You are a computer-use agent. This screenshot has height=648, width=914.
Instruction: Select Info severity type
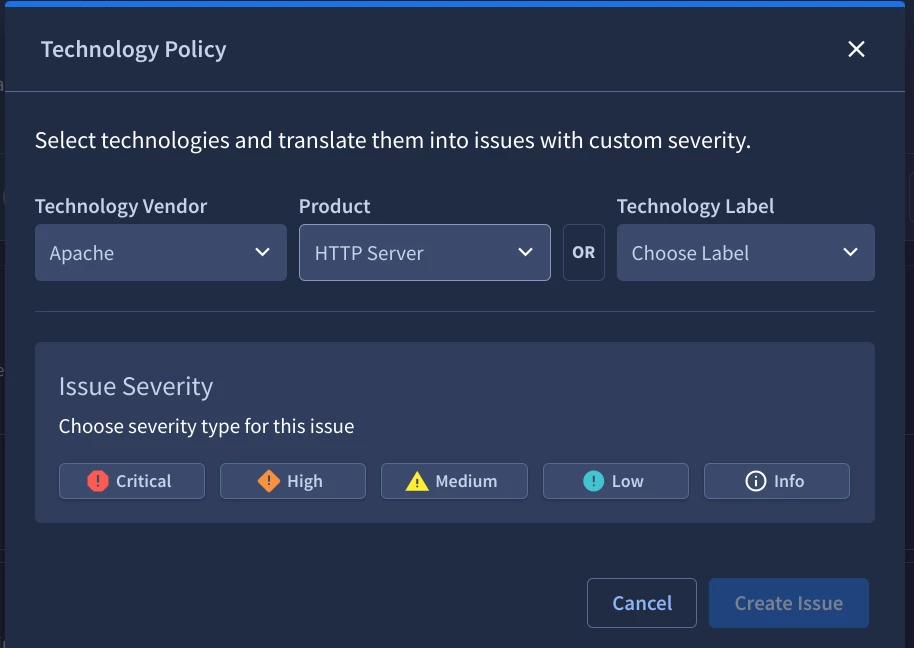coord(777,481)
